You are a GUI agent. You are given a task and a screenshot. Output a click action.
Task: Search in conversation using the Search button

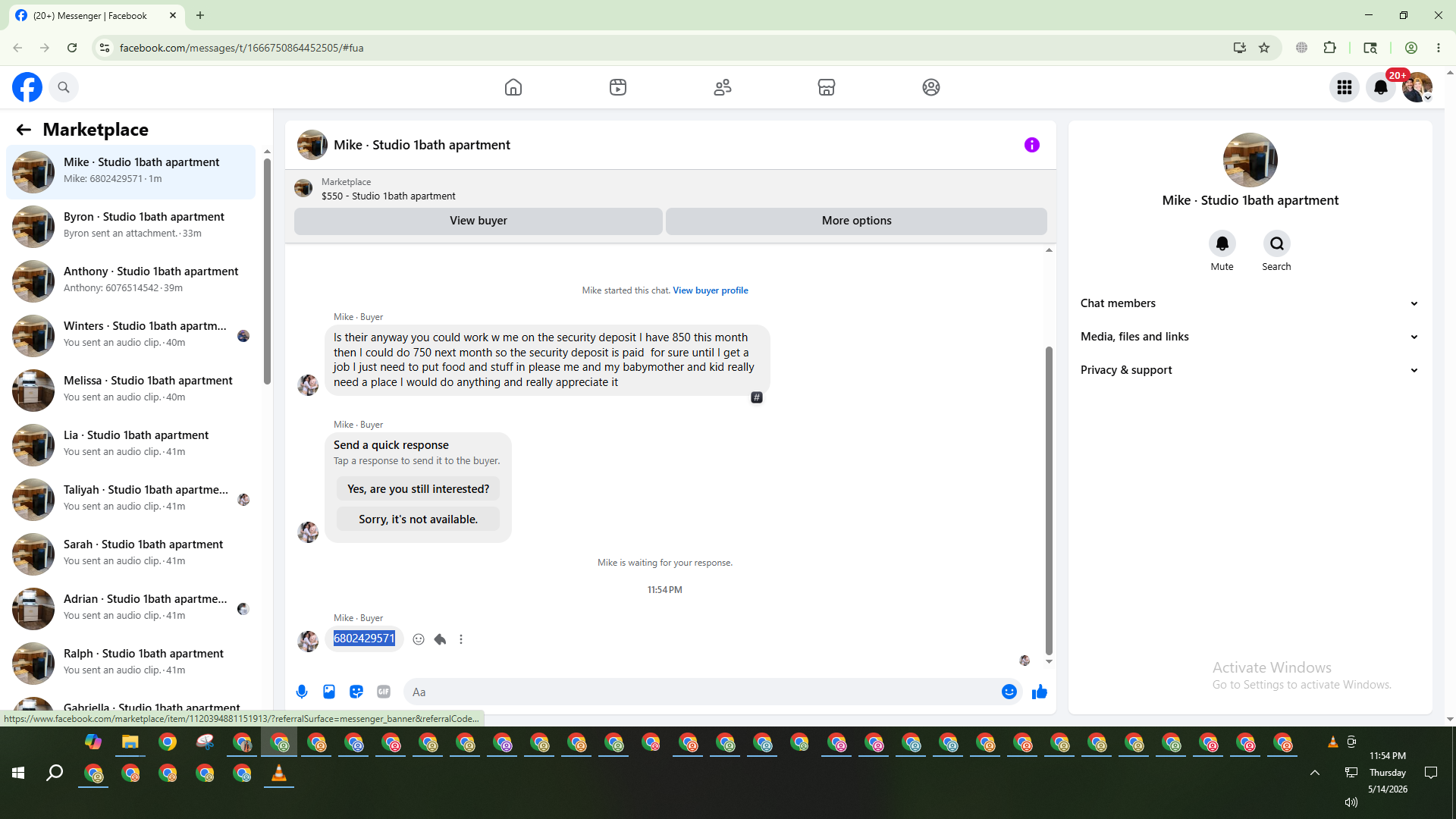[x=1277, y=243]
